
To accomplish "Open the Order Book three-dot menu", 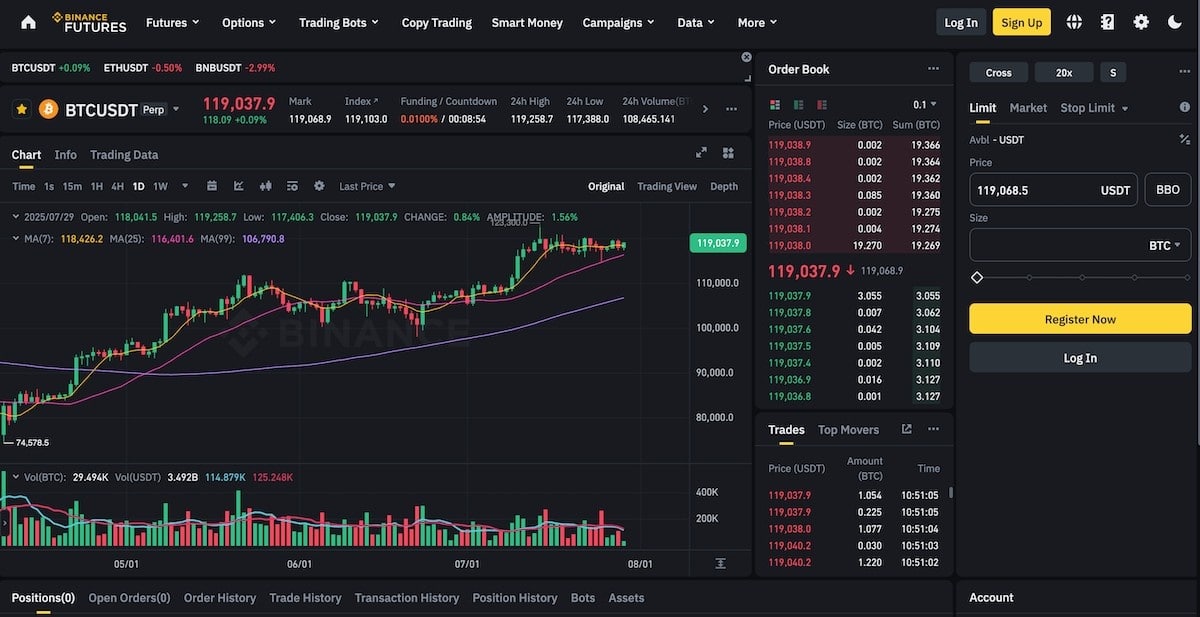I will (933, 69).
